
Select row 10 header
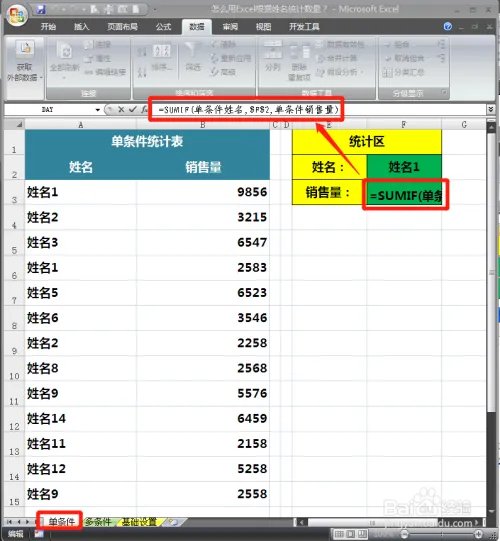click(14, 369)
